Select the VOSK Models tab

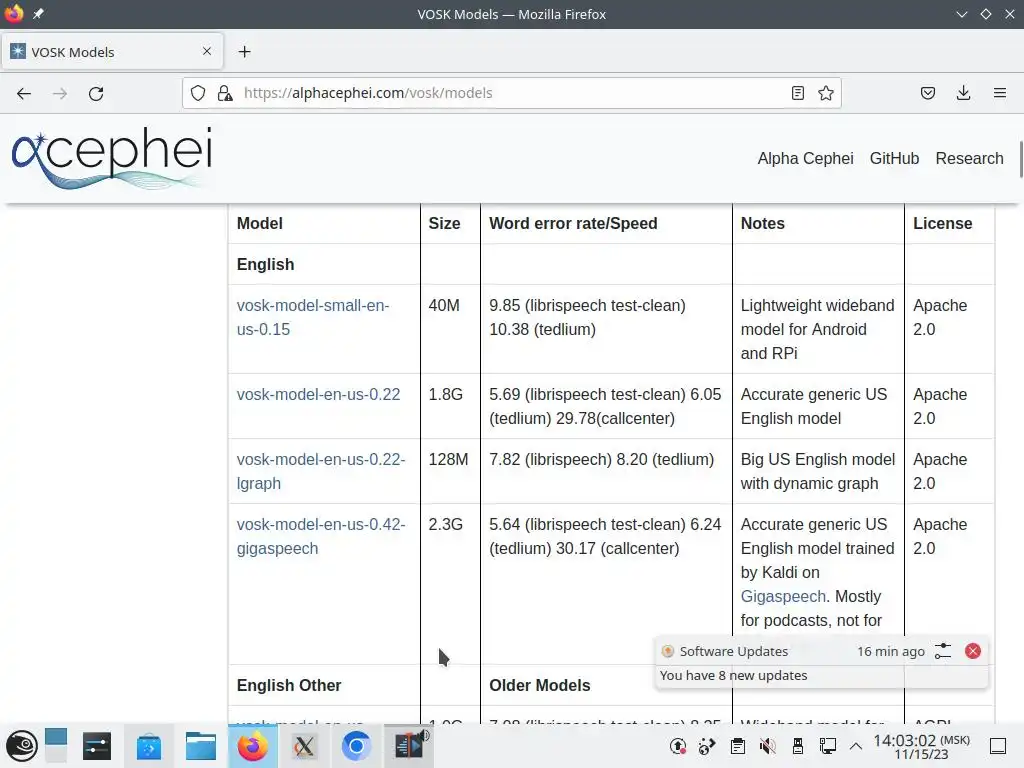(x=112, y=52)
